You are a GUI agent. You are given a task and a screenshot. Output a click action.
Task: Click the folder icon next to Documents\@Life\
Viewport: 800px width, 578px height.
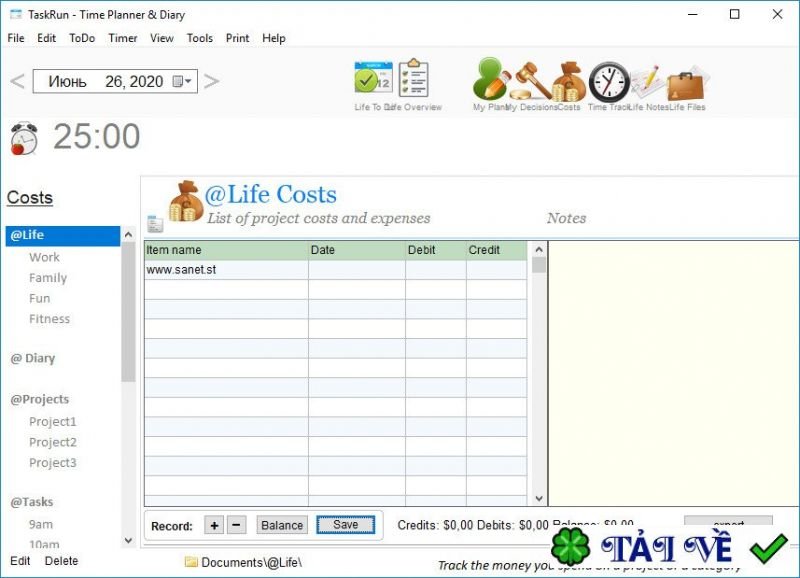(x=191, y=562)
